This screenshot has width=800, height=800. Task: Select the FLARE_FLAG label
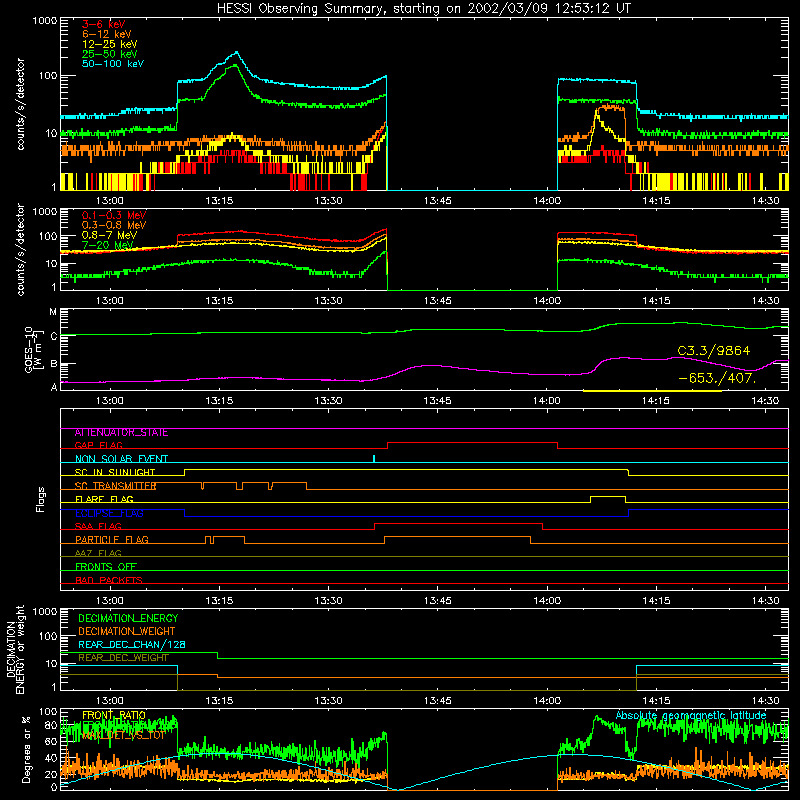[x=104, y=499]
